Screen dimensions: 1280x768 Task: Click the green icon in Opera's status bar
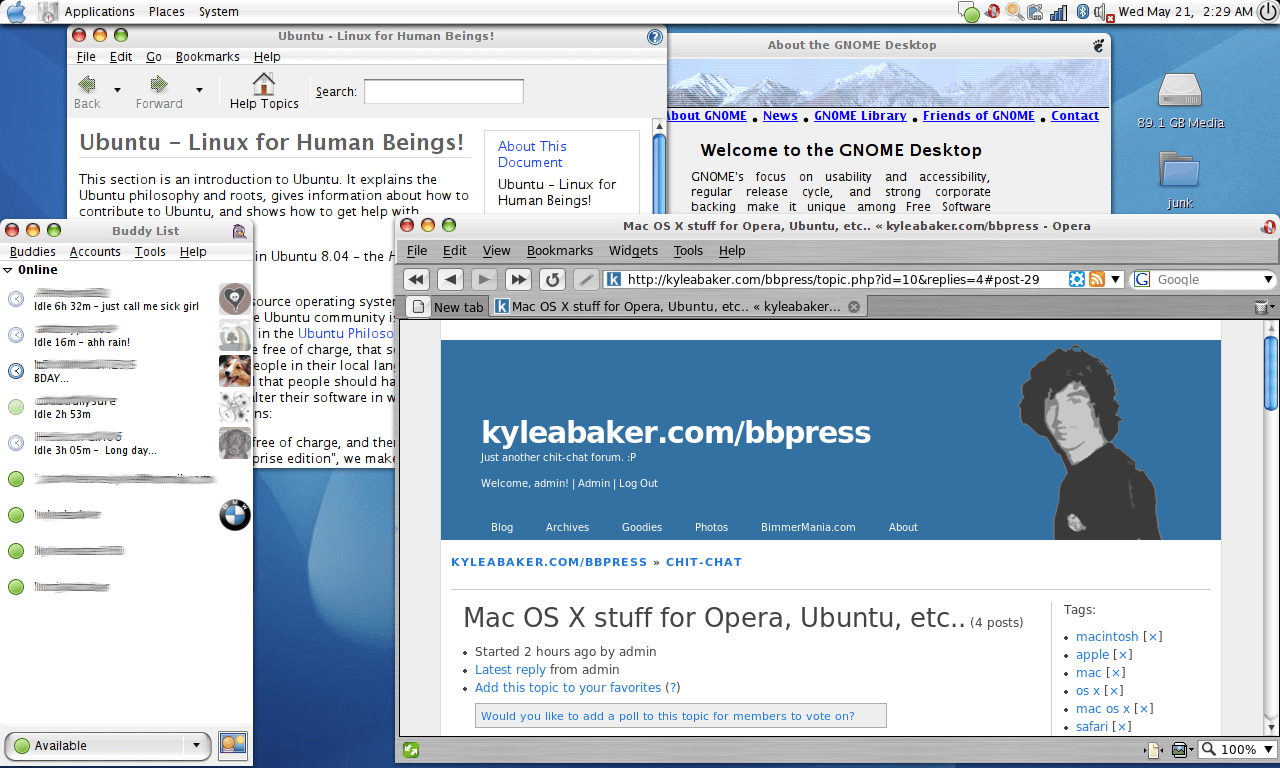(x=411, y=749)
